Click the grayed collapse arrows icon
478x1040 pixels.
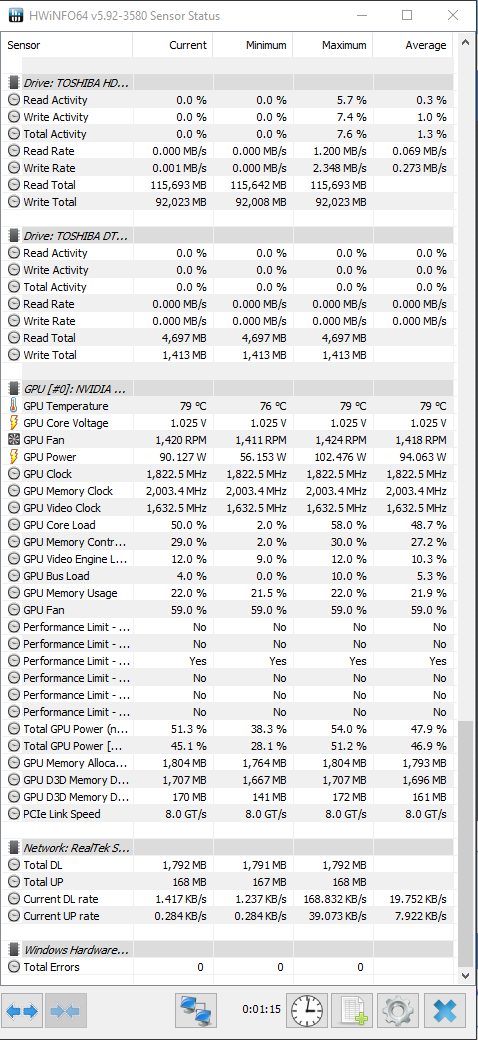pyautogui.click(x=65, y=1011)
